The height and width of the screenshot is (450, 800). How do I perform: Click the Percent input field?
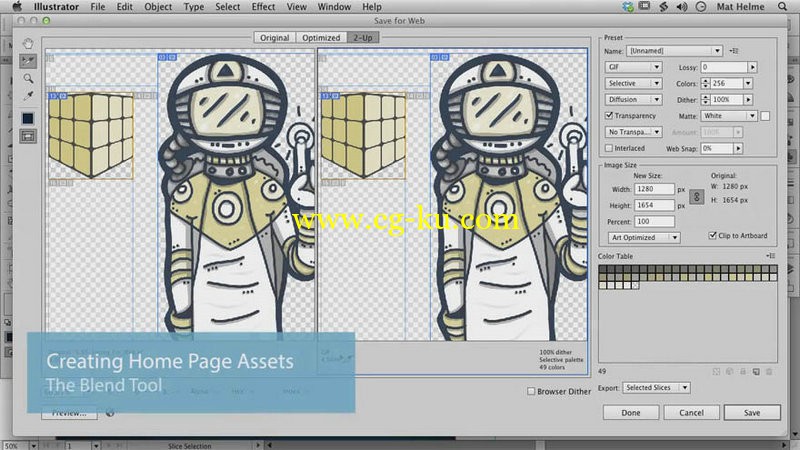654,221
